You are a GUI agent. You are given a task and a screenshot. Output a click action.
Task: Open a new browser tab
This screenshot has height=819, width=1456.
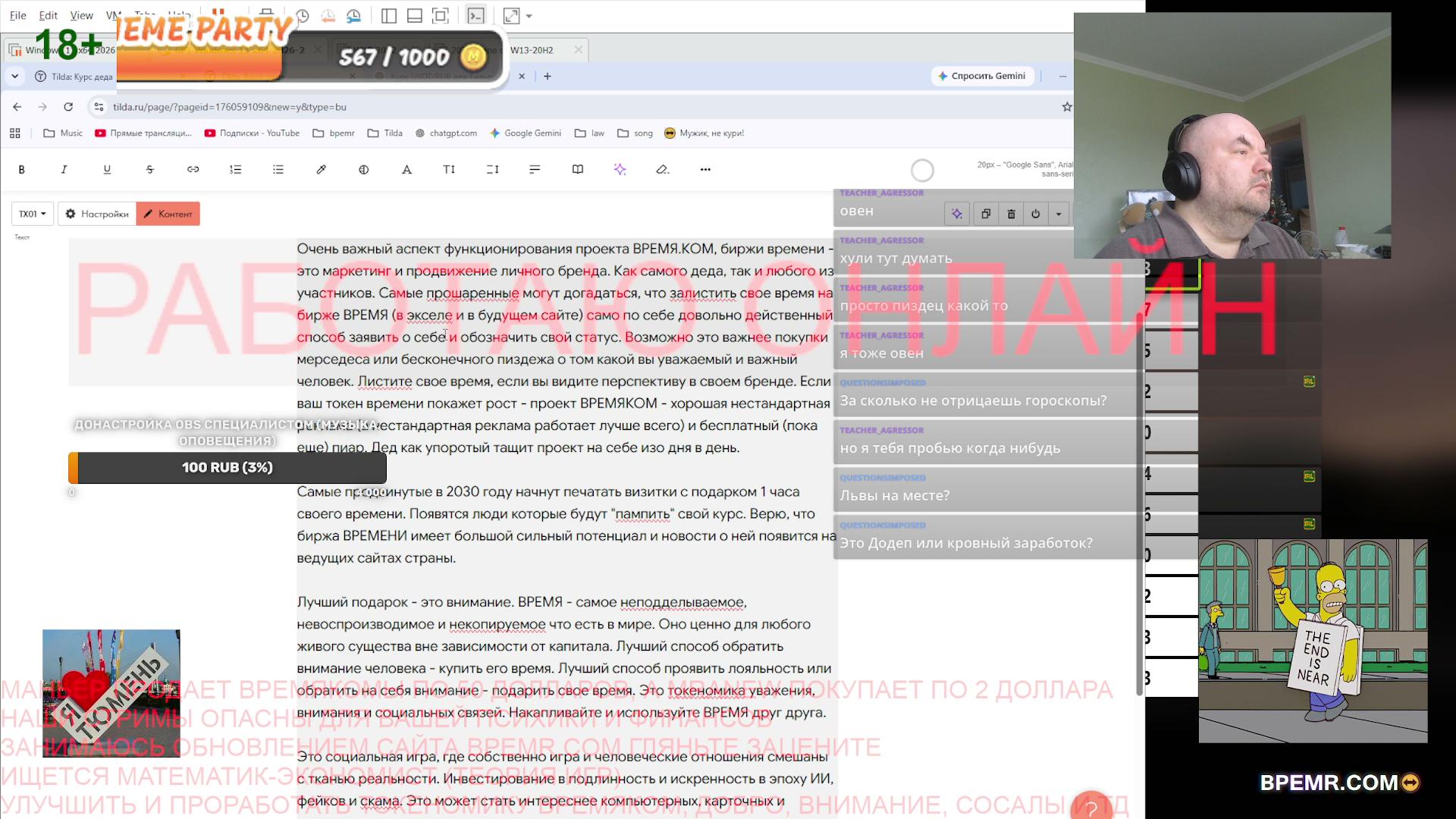(x=548, y=76)
